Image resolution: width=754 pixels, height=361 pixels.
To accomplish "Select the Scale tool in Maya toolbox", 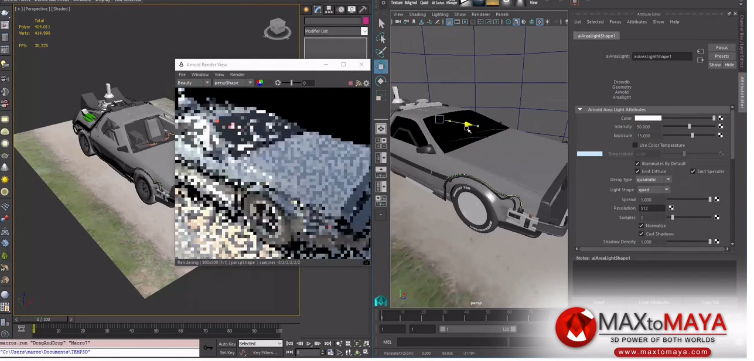I will point(381,95).
